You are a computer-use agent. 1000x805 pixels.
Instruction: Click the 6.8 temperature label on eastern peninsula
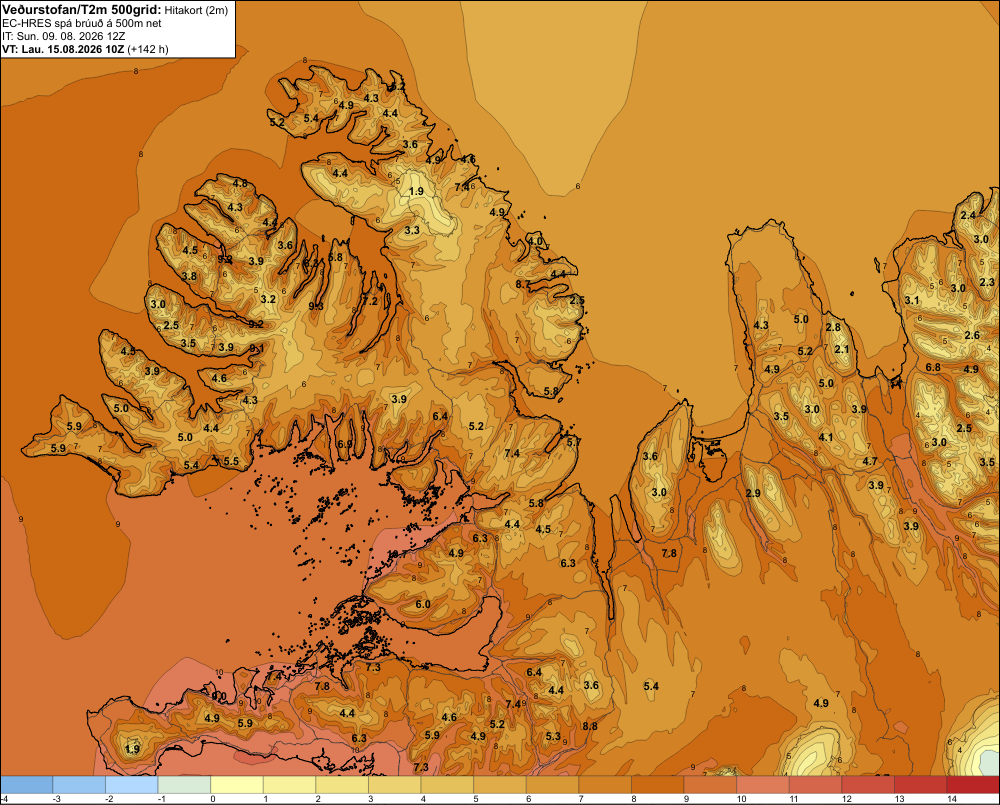tap(933, 367)
